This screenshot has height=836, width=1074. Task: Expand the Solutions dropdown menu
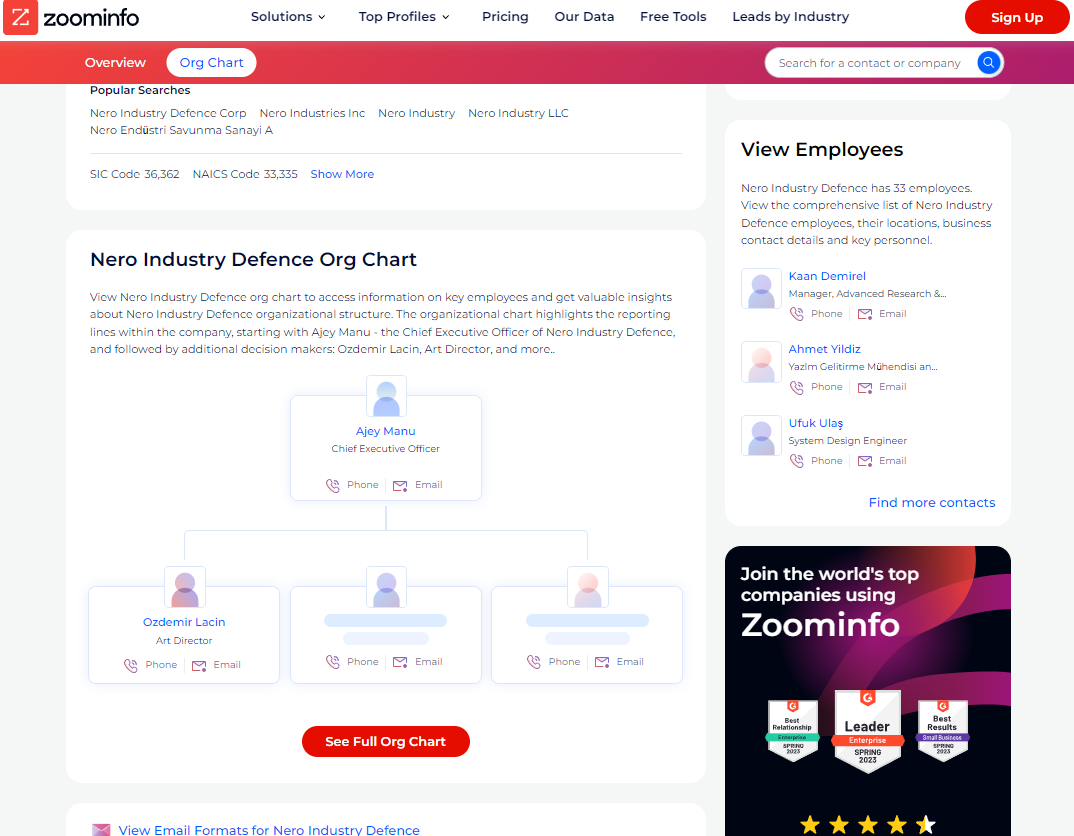point(288,17)
